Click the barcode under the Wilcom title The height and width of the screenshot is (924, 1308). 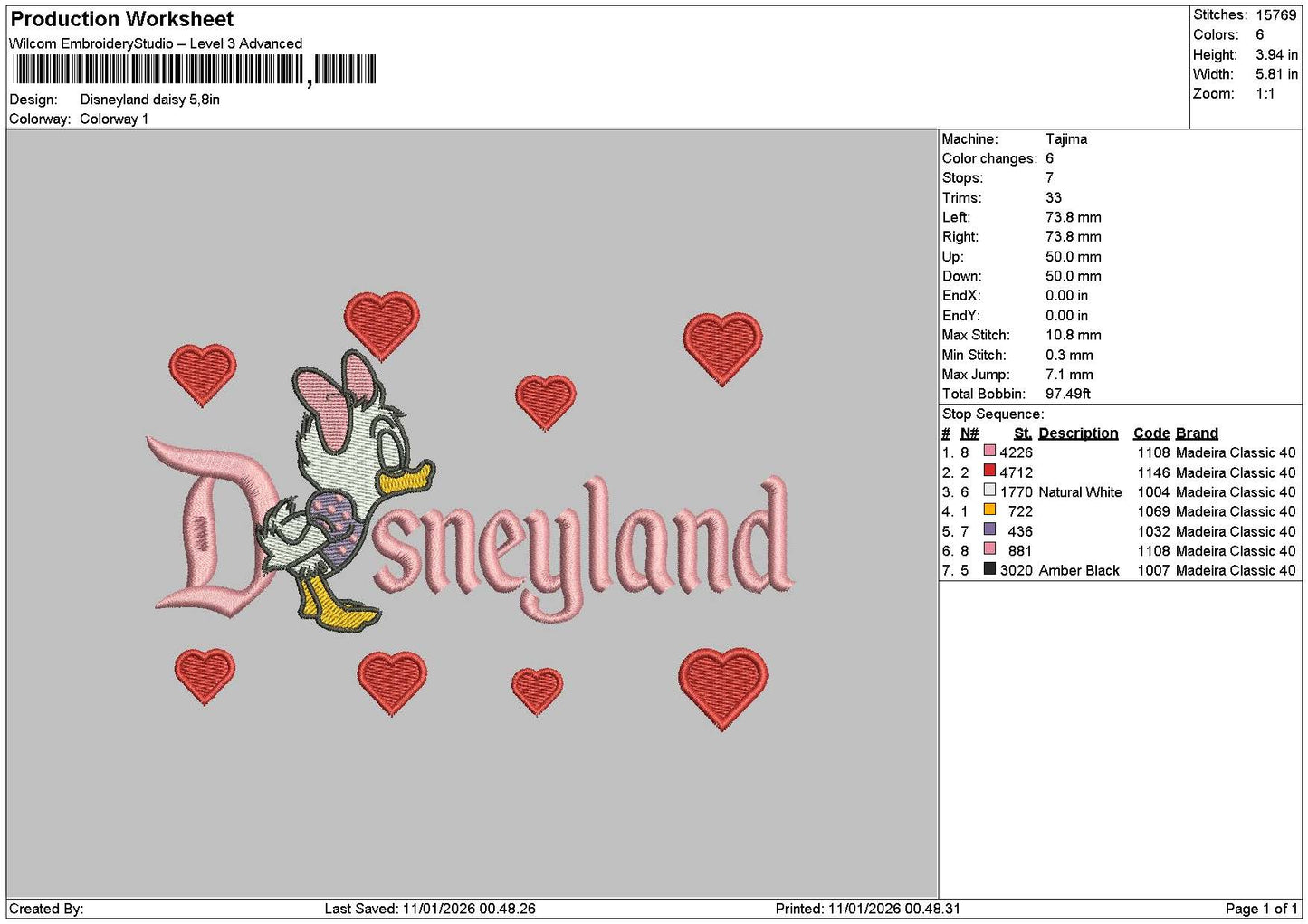pyautogui.click(x=195, y=70)
